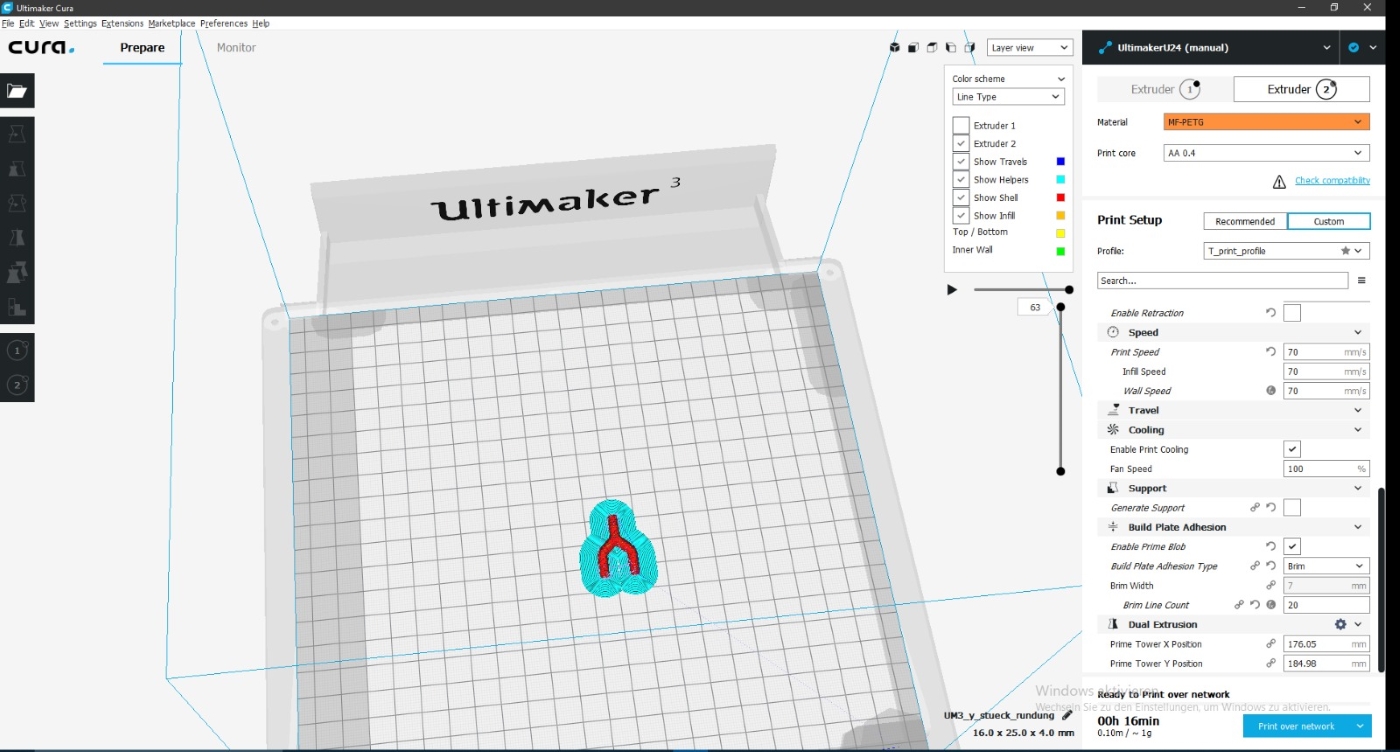Toggle the Generate Support checkbox

(1292, 508)
